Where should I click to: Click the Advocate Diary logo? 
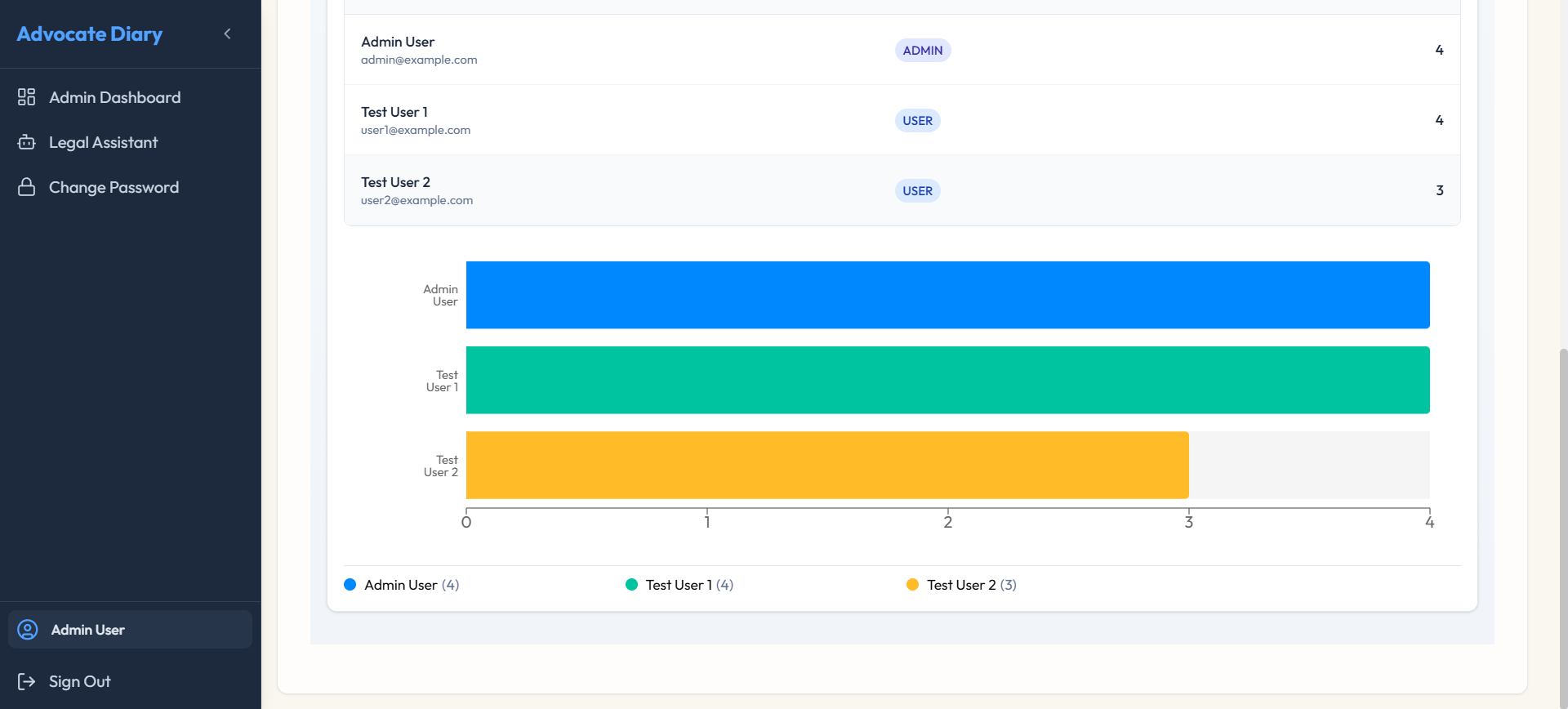(90, 33)
